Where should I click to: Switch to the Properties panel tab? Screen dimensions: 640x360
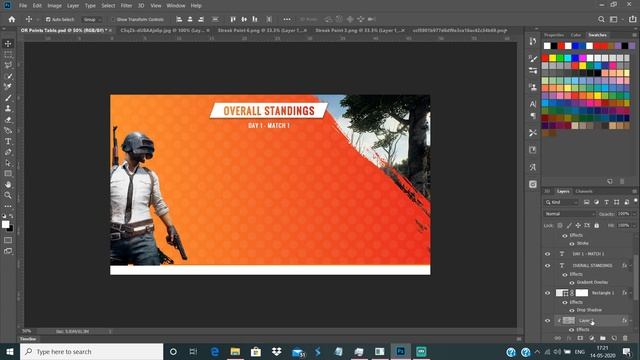click(554, 35)
